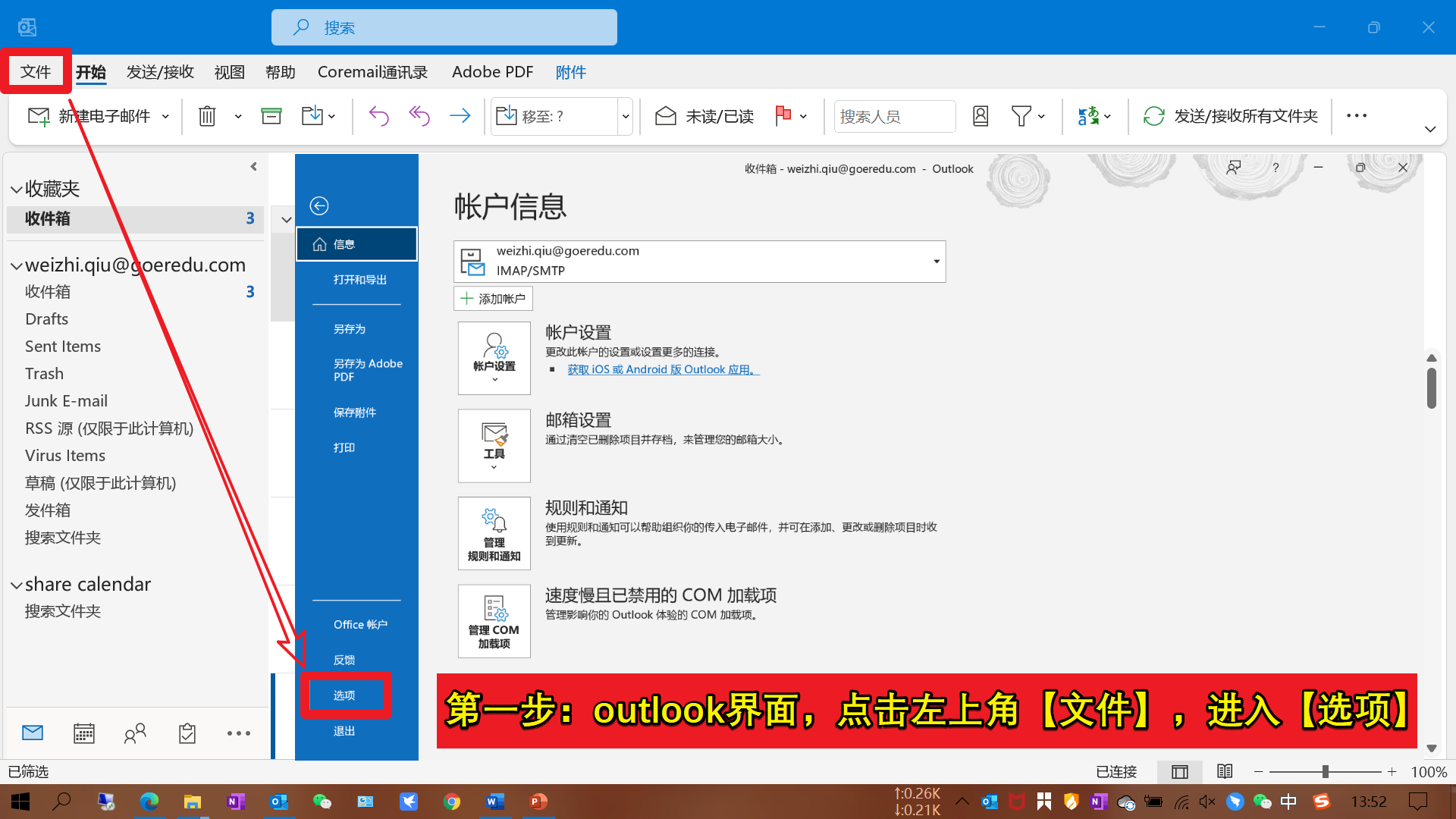Select the View (视图) ribbon tab
The image size is (1456, 819).
point(229,71)
